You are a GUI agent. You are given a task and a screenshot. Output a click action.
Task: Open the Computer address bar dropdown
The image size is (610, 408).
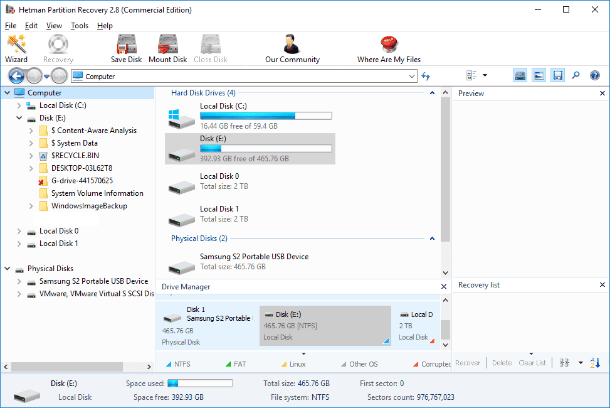412,76
